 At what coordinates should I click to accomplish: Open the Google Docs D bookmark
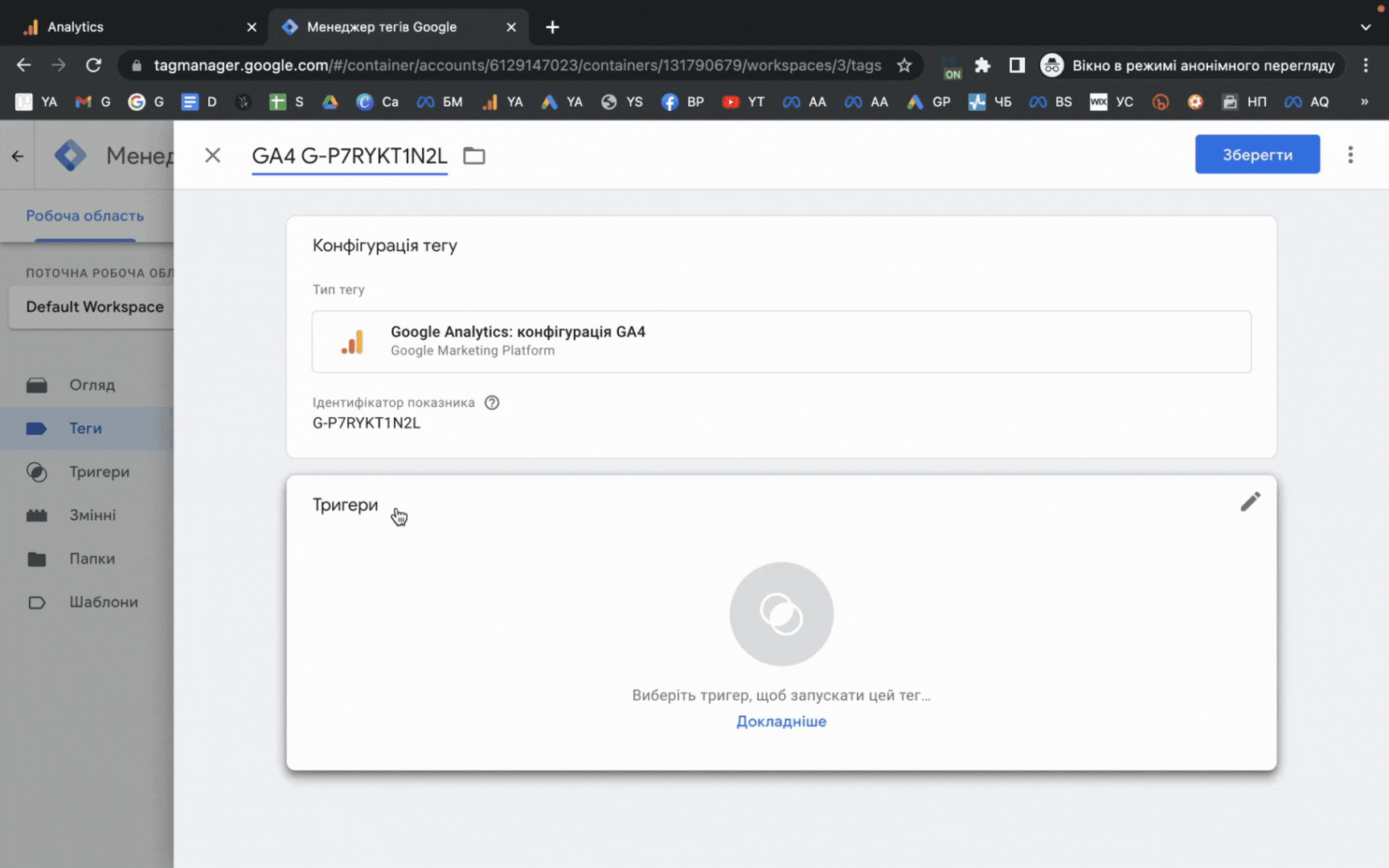click(x=199, y=102)
